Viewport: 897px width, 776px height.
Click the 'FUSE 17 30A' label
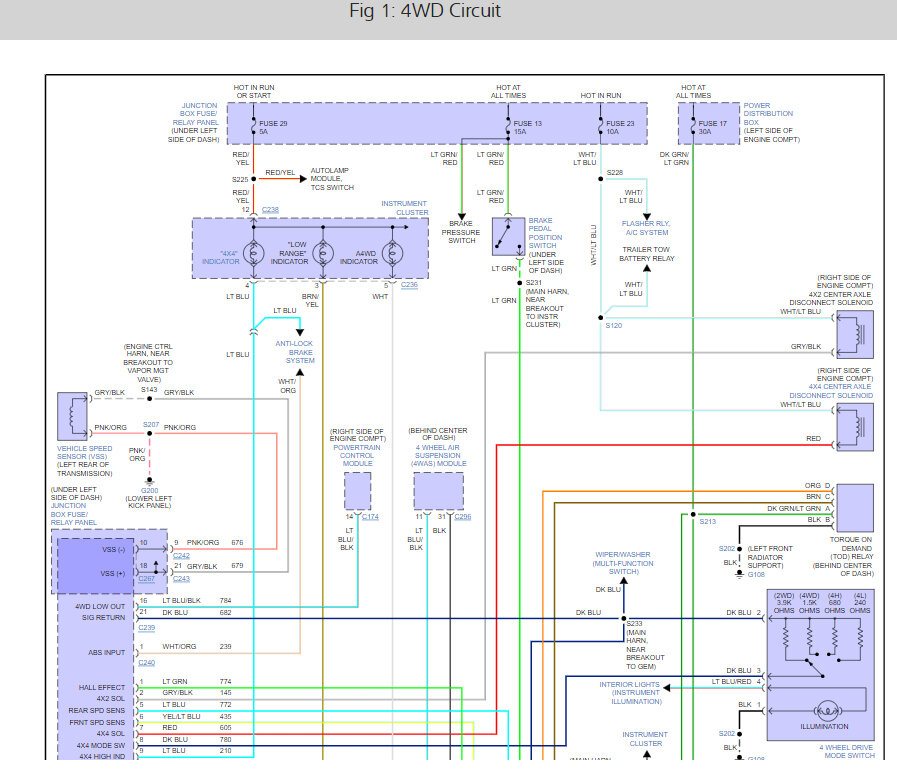pyautogui.click(x=712, y=128)
